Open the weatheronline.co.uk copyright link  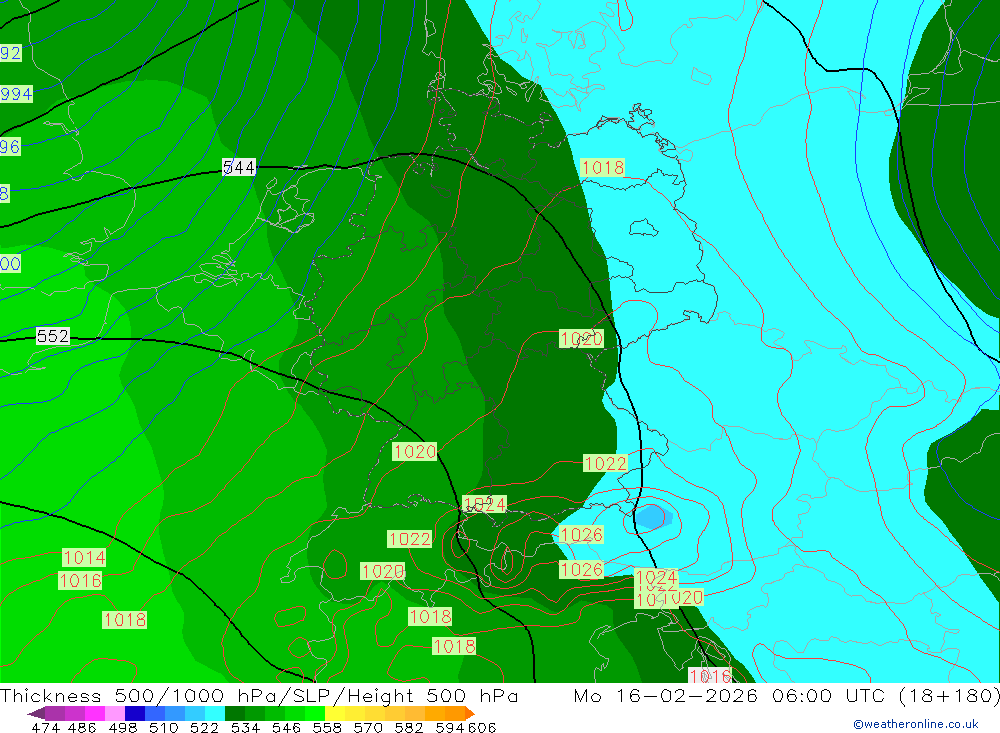coord(916,724)
